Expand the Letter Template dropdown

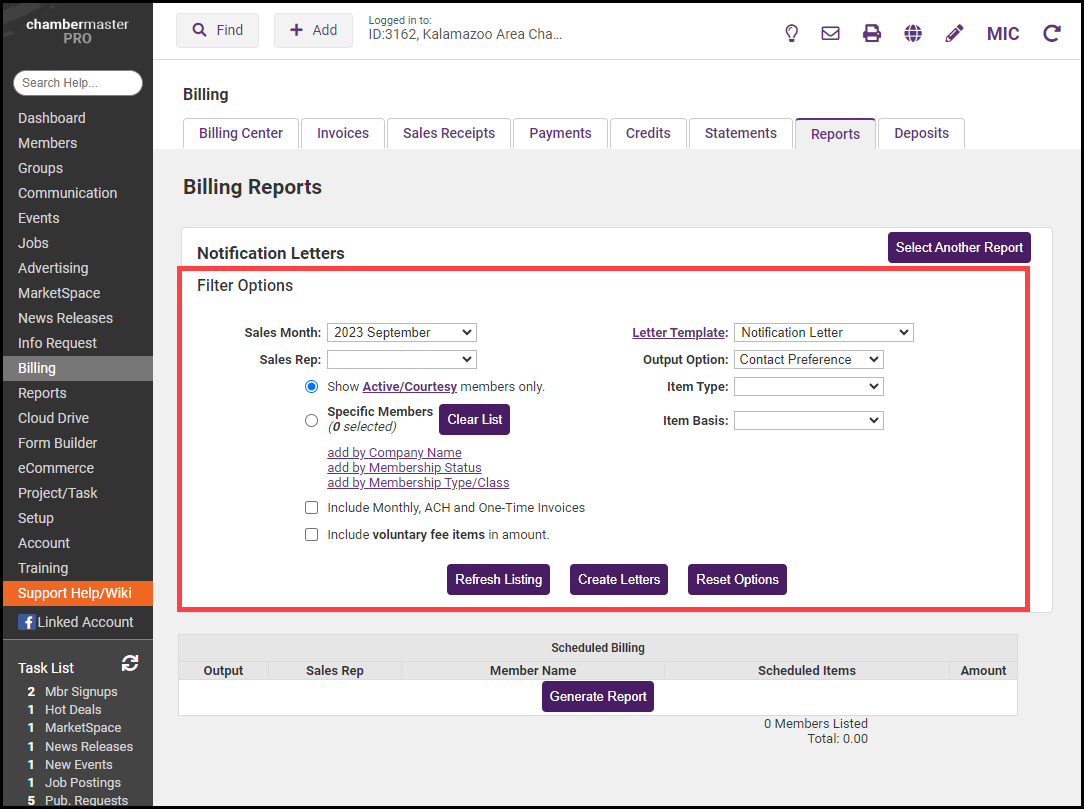click(823, 332)
